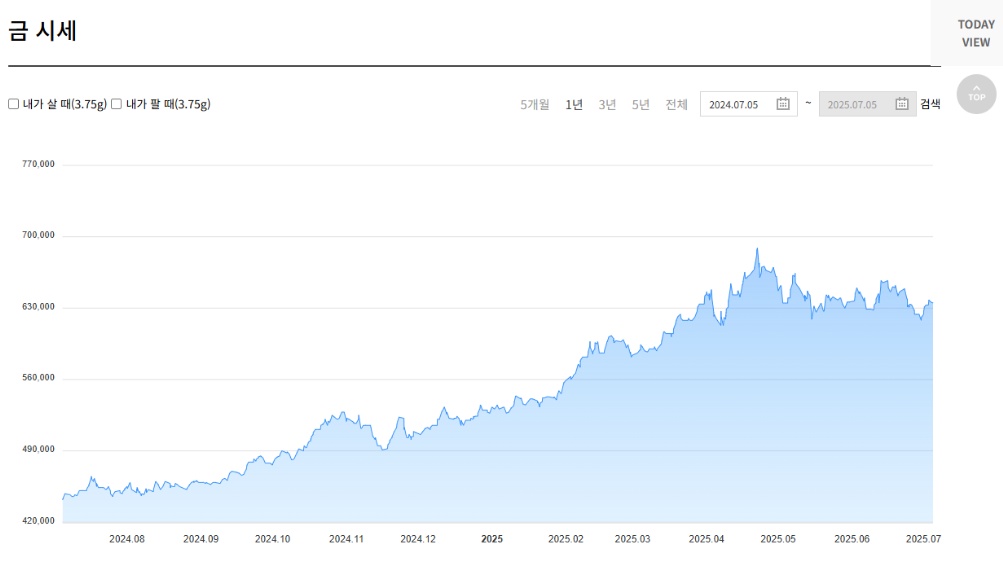This screenshot has height=562, width=1003.
Task: Open the TODAY VIEW panel
Action: pyautogui.click(x=975, y=33)
